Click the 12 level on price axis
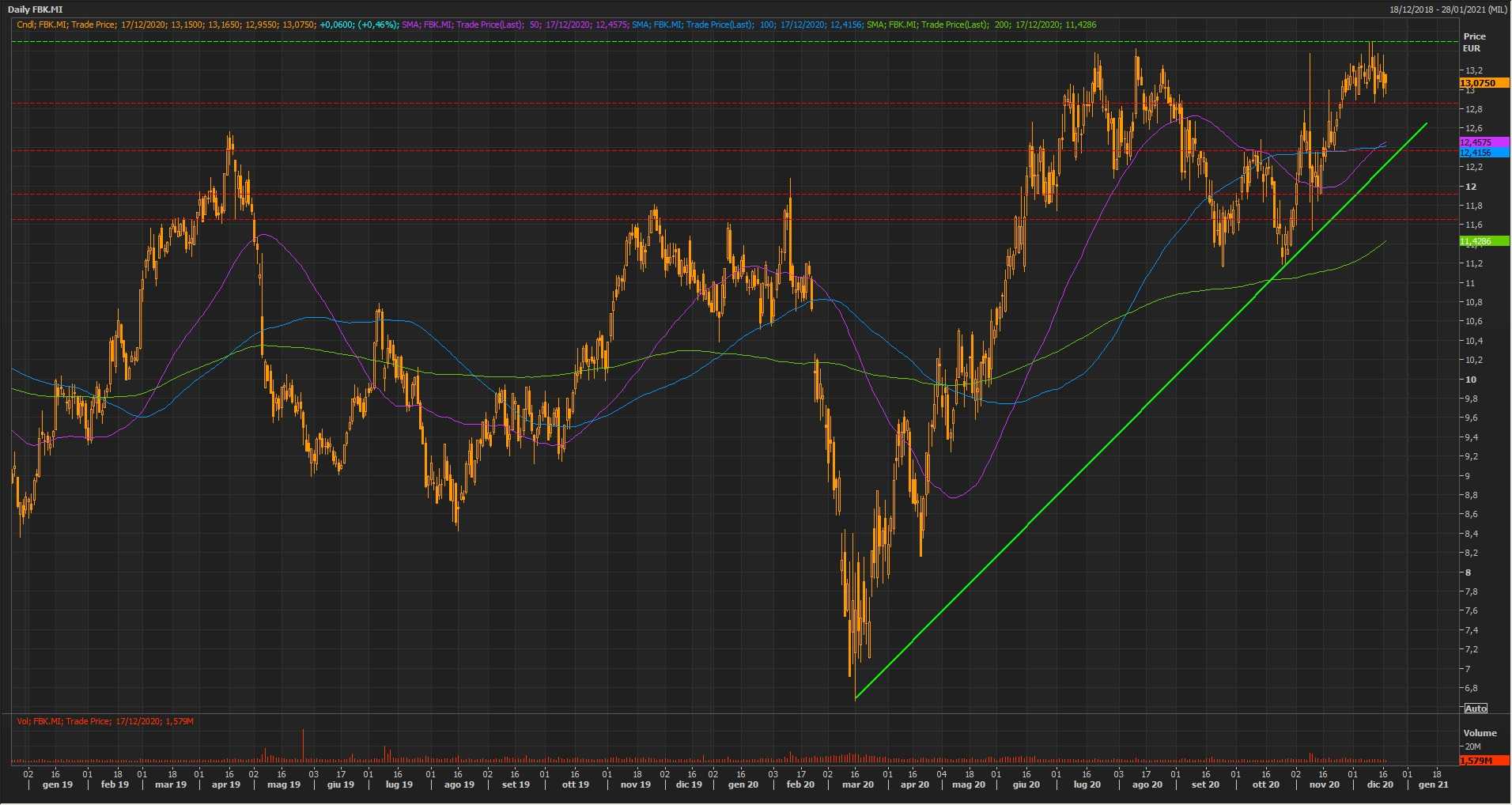 point(1471,187)
